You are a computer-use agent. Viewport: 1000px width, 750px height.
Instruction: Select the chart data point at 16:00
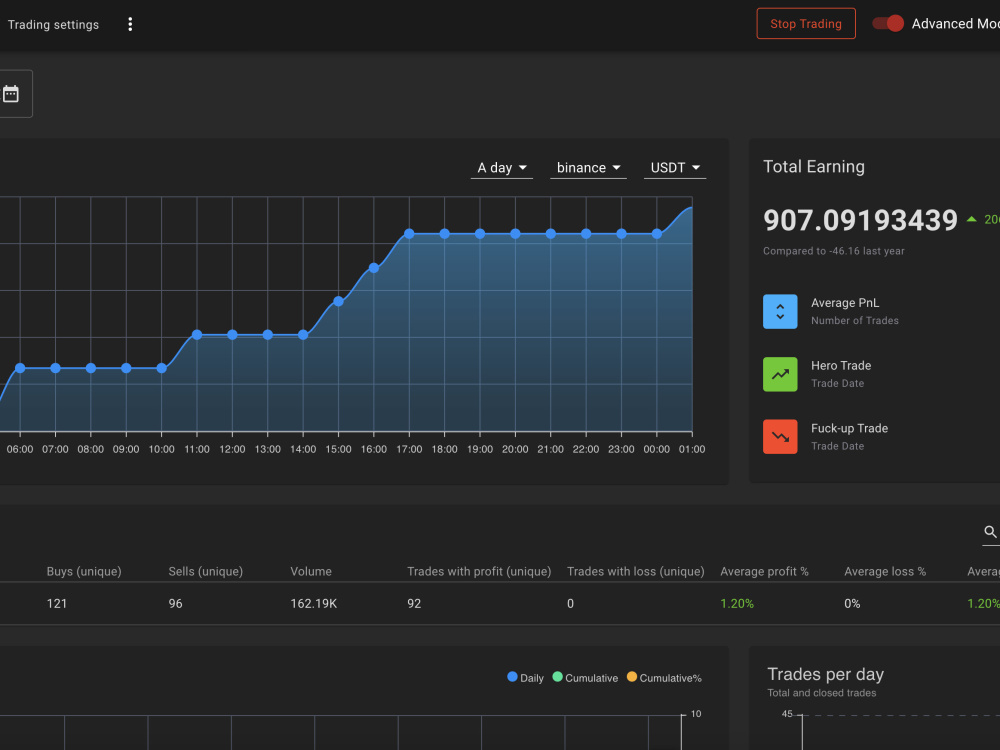point(374,268)
